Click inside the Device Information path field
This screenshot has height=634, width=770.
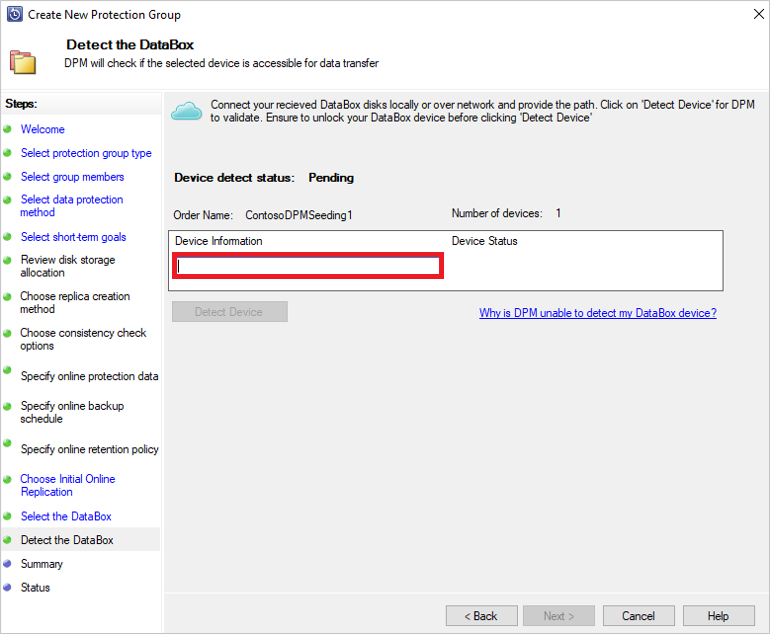click(x=308, y=266)
